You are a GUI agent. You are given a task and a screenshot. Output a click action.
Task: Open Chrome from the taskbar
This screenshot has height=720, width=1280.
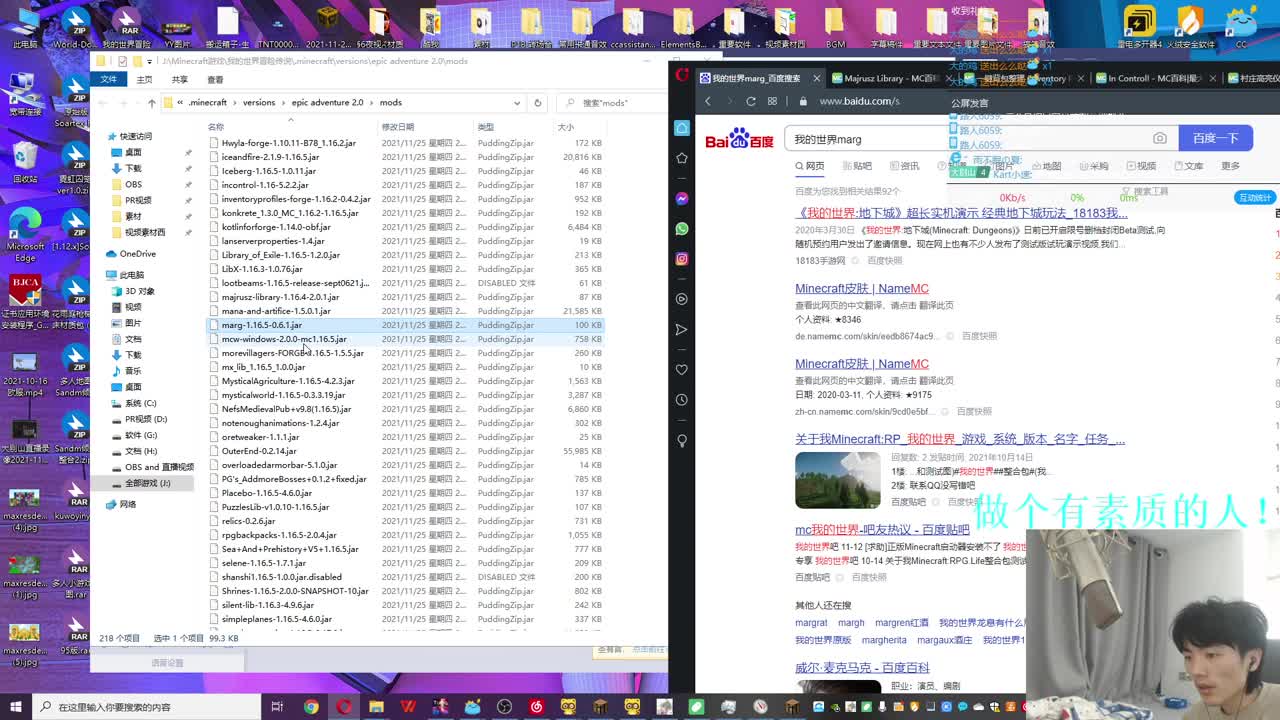pyautogui.click(x=311, y=707)
